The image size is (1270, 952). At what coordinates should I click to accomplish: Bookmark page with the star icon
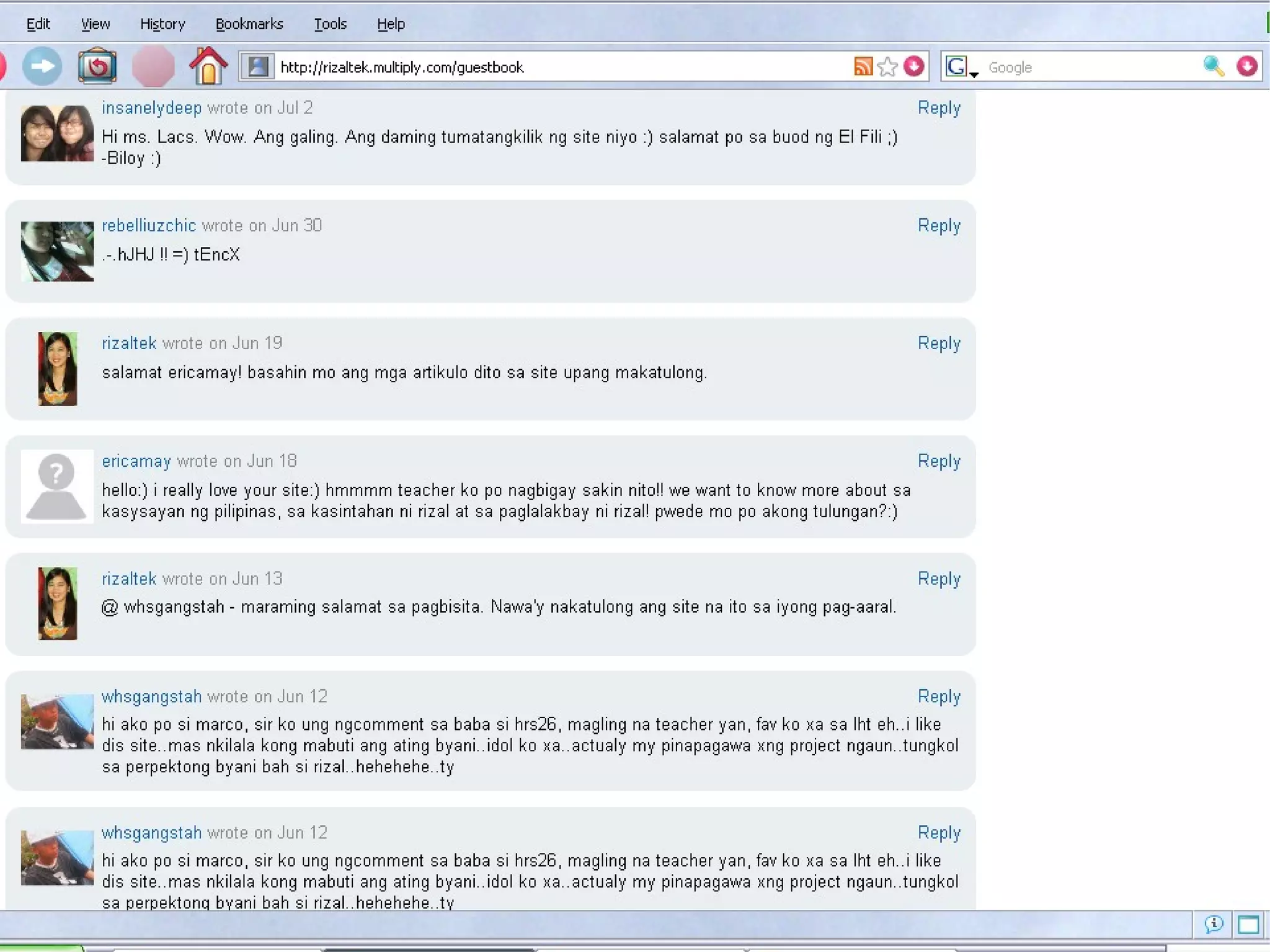[x=888, y=66]
